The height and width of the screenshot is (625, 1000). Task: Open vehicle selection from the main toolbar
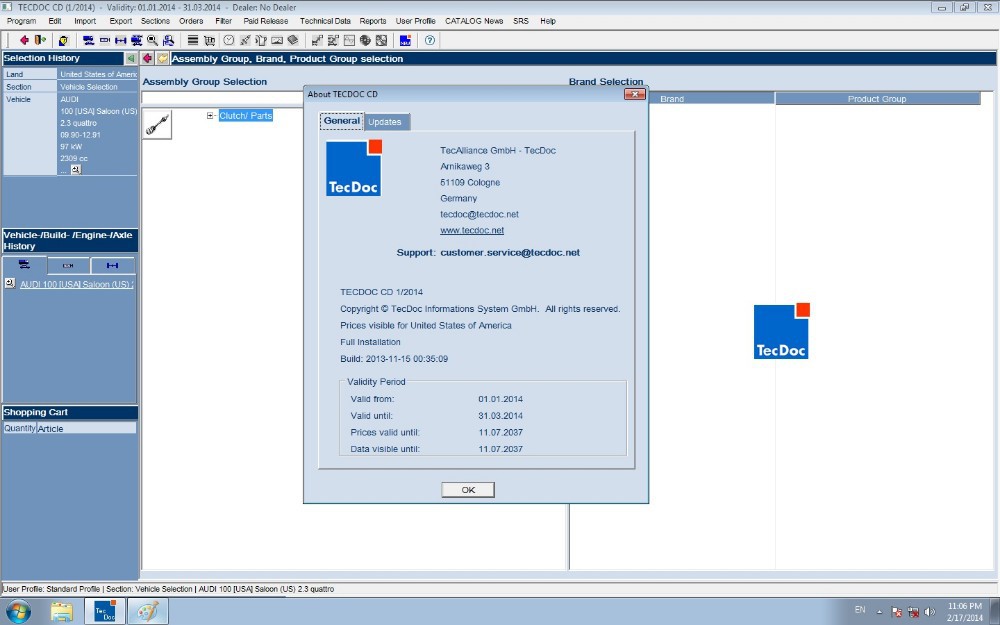click(x=89, y=40)
